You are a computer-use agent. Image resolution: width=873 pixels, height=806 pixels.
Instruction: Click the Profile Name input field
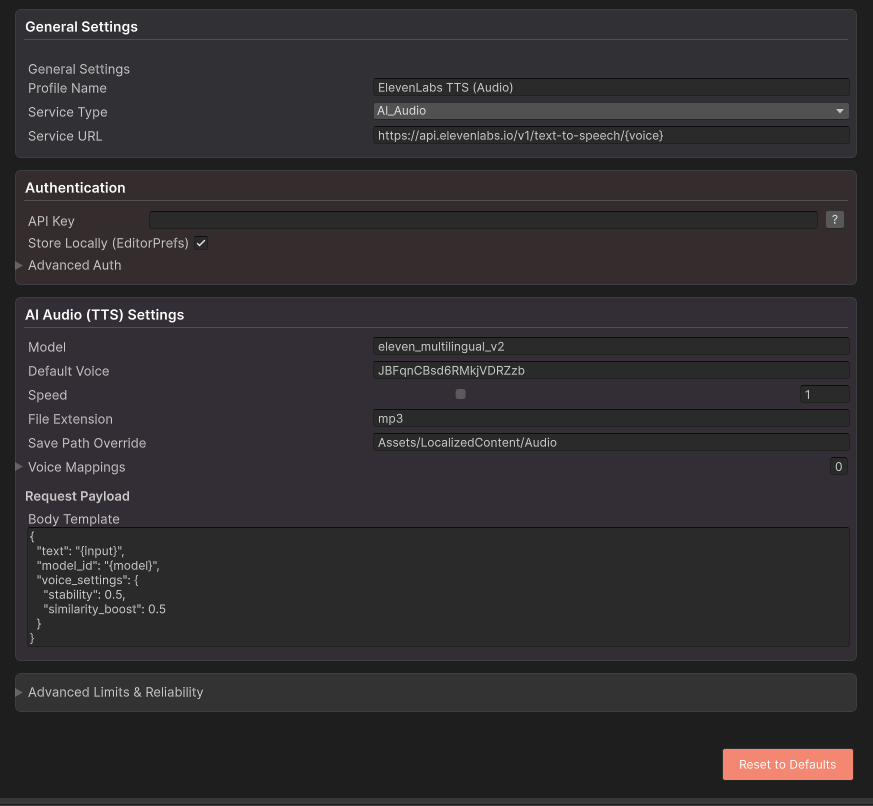click(611, 87)
